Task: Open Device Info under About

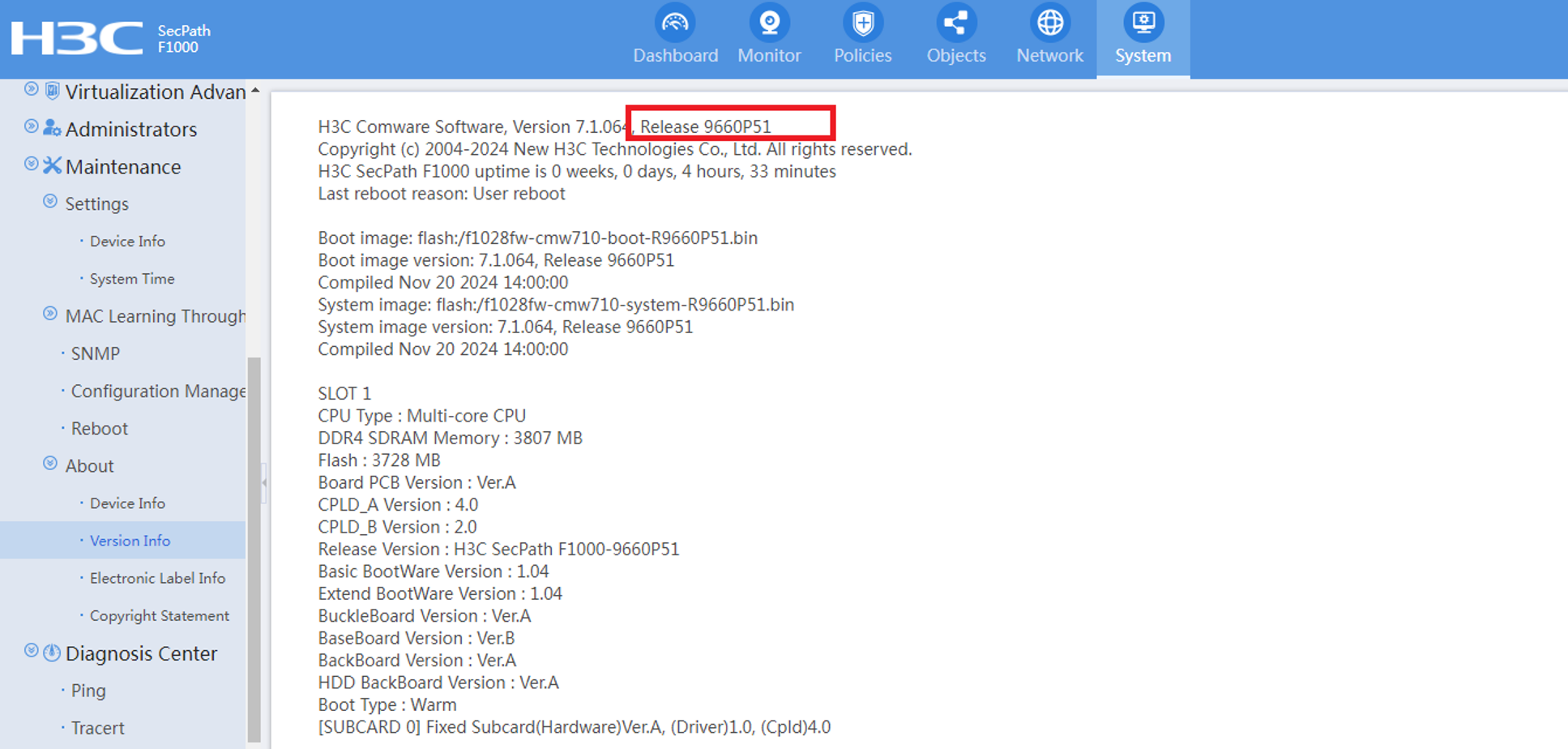Action: pos(127,503)
